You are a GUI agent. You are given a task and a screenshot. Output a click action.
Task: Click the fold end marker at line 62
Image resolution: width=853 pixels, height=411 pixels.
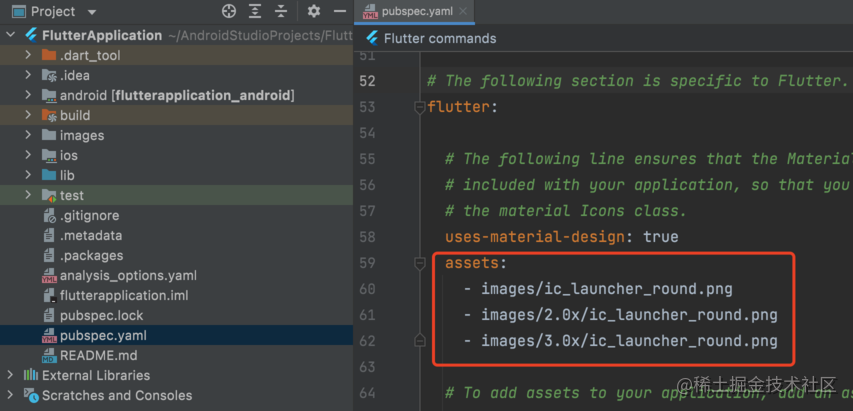coord(419,341)
